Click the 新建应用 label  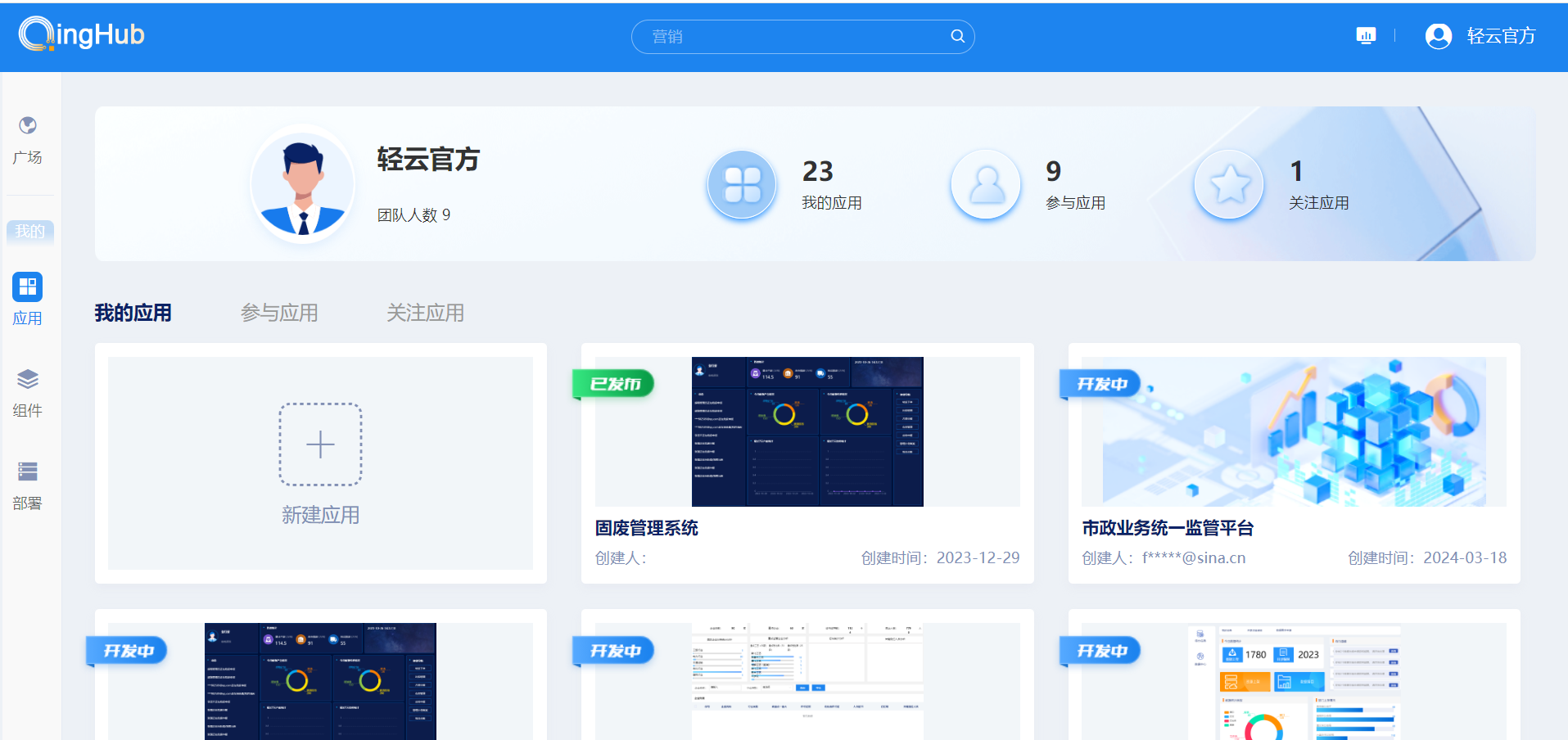tap(320, 515)
